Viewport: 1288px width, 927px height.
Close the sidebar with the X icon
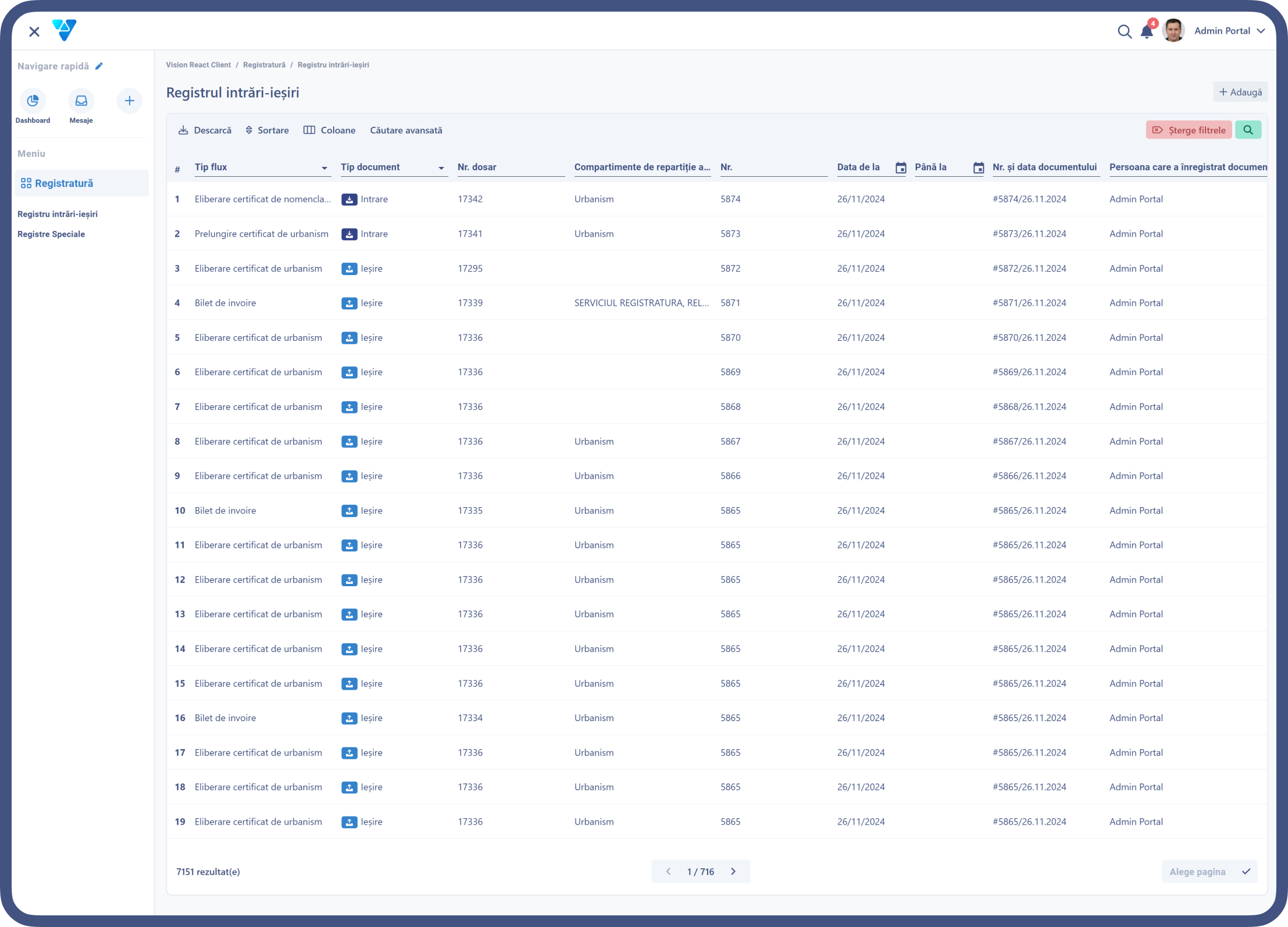click(x=34, y=31)
